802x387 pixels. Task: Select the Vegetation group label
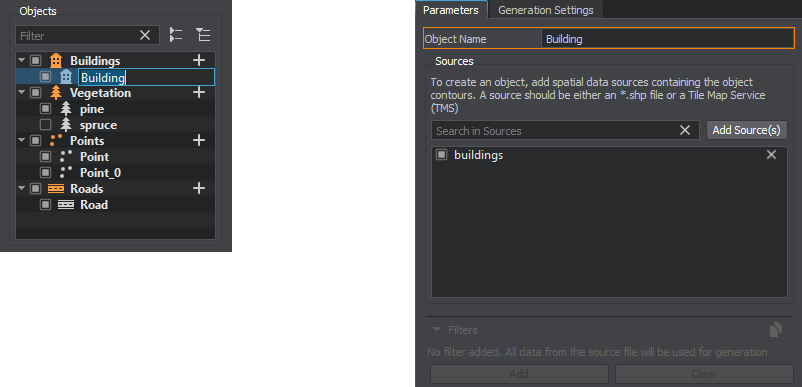[x=100, y=93]
